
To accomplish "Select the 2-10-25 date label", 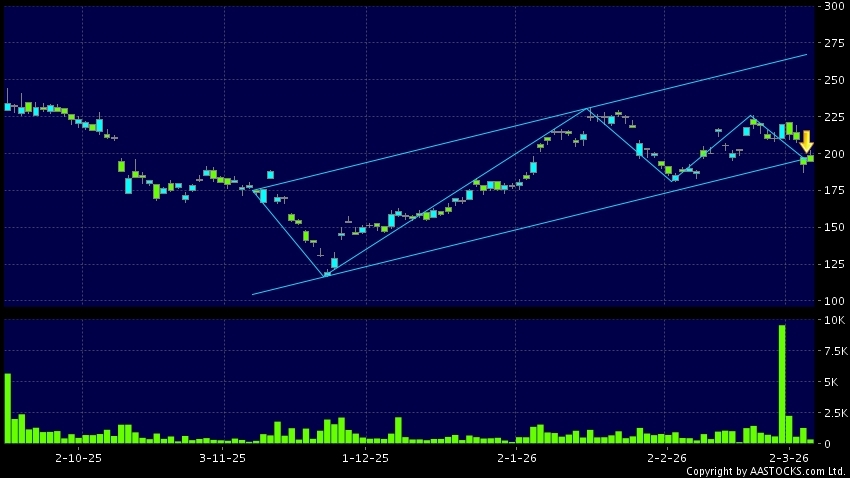I will point(79,458).
